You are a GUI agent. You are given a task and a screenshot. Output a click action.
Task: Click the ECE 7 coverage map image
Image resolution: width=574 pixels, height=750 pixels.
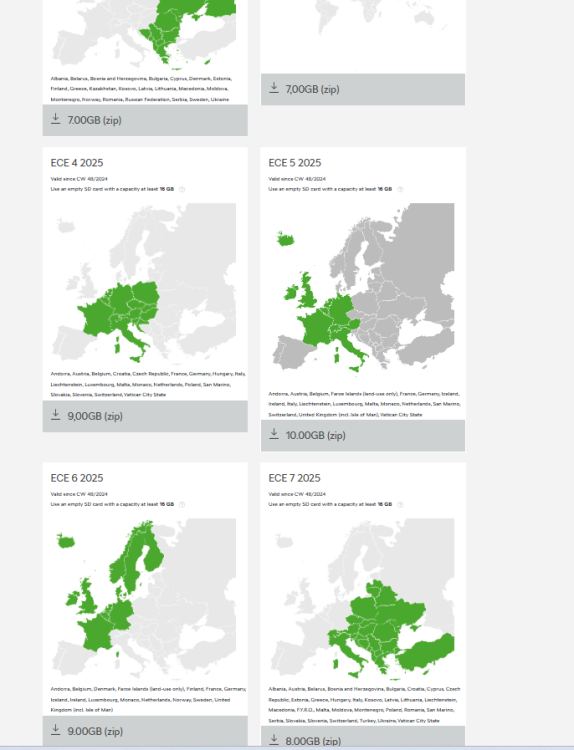pyautogui.click(x=362, y=599)
